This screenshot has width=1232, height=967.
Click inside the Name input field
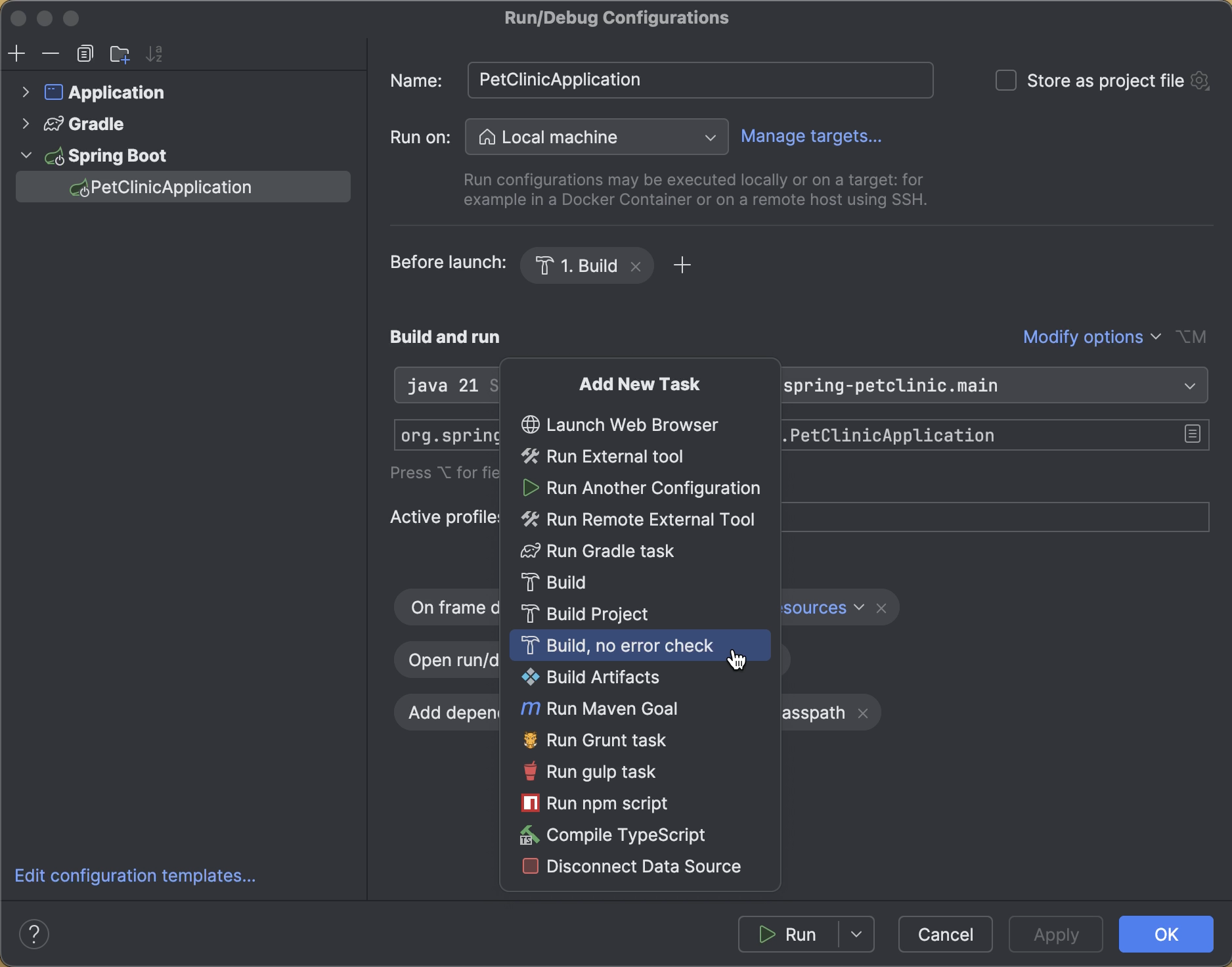(699, 80)
